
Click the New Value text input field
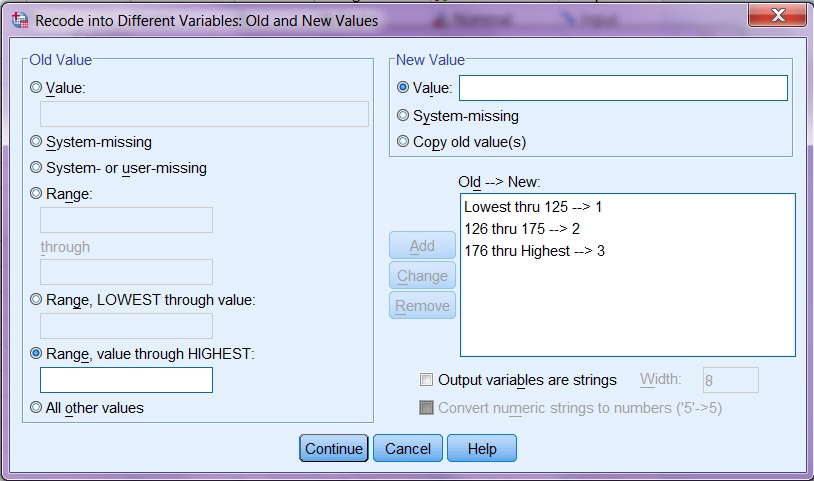click(x=622, y=88)
